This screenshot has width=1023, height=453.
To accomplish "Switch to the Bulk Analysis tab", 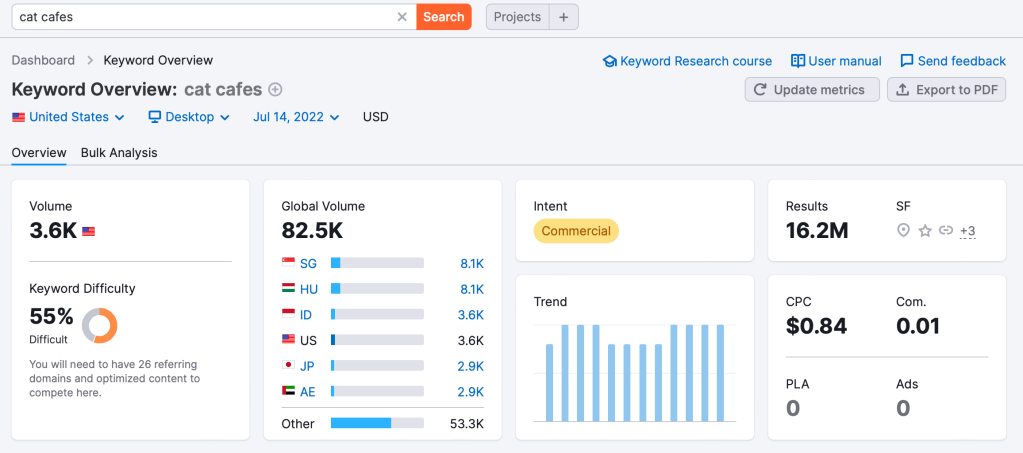I will 119,153.
